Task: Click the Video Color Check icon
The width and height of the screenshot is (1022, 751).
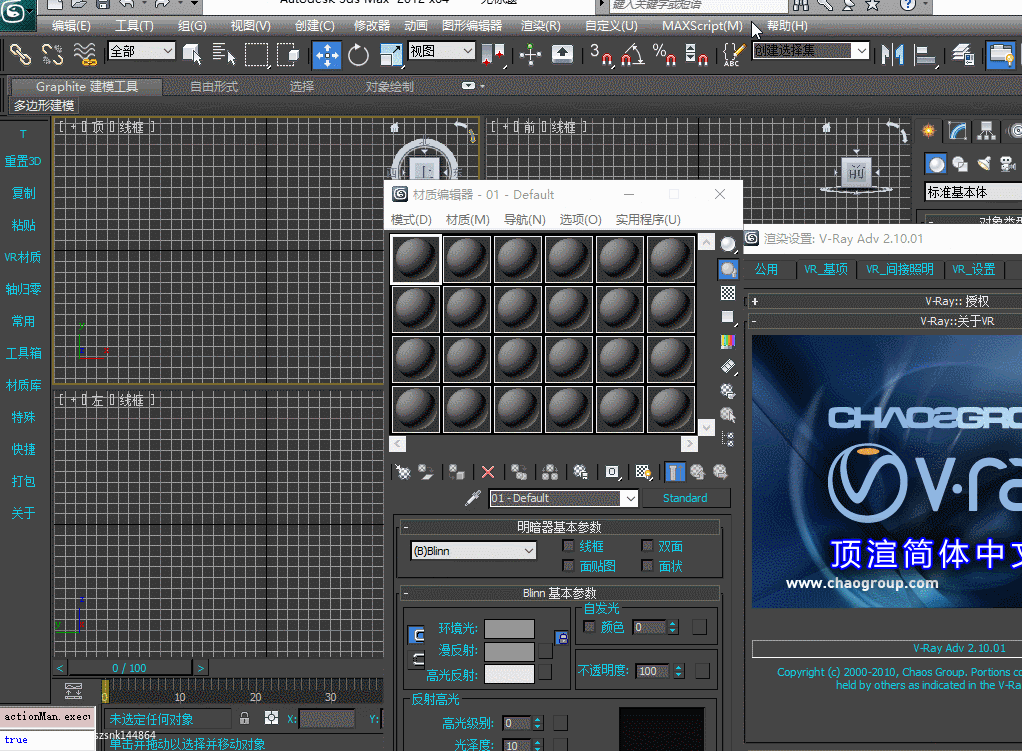Action: pyautogui.click(x=727, y=342)
